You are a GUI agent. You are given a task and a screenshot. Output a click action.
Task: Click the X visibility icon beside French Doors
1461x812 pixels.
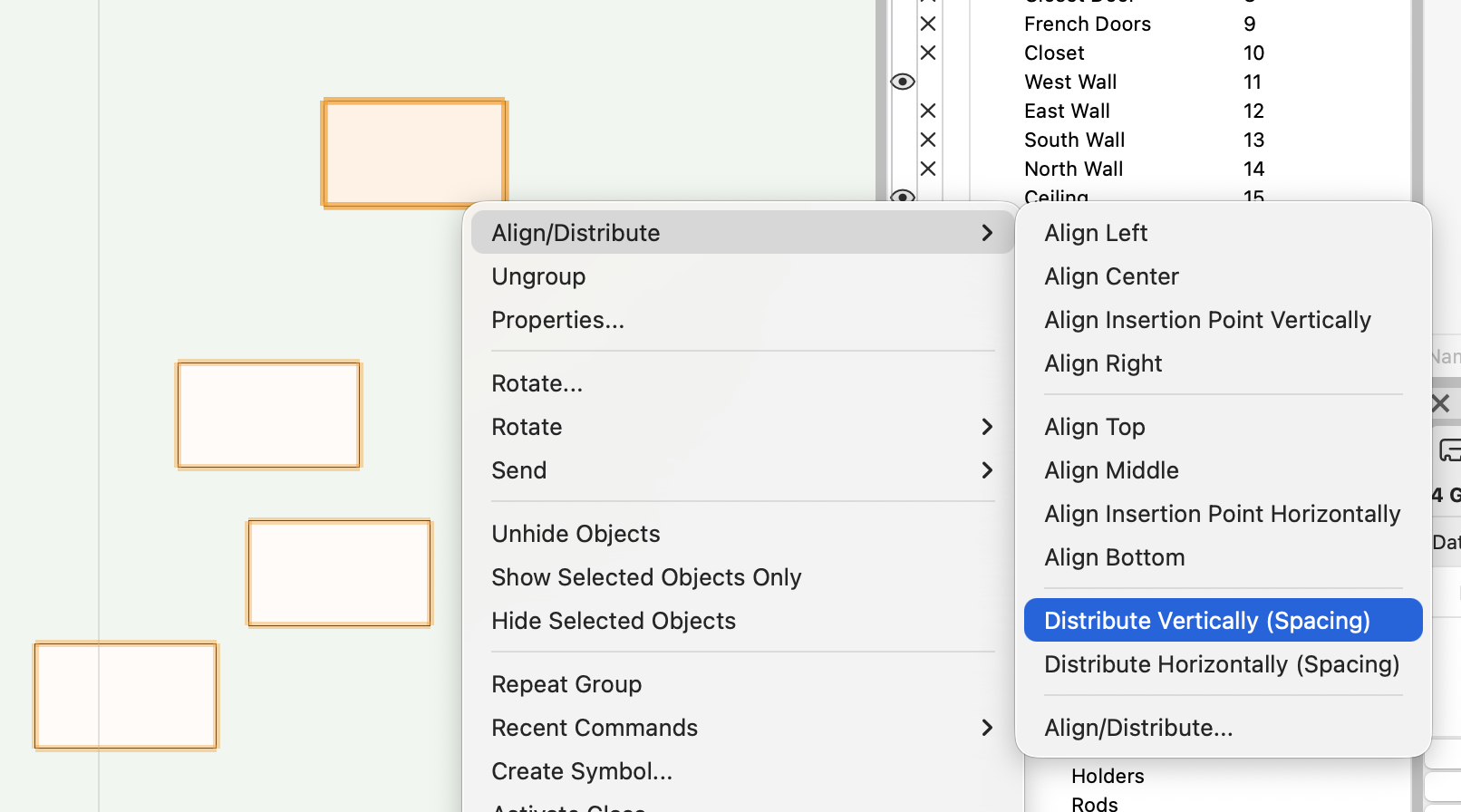[x=927, y=24]
